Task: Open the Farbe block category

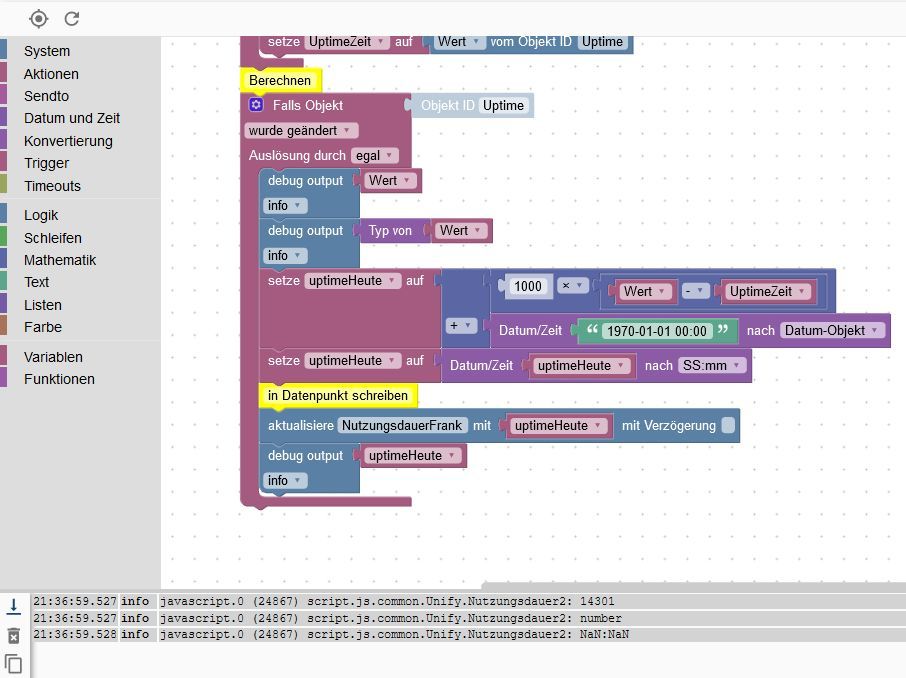Action: click(x=43, y=327)
